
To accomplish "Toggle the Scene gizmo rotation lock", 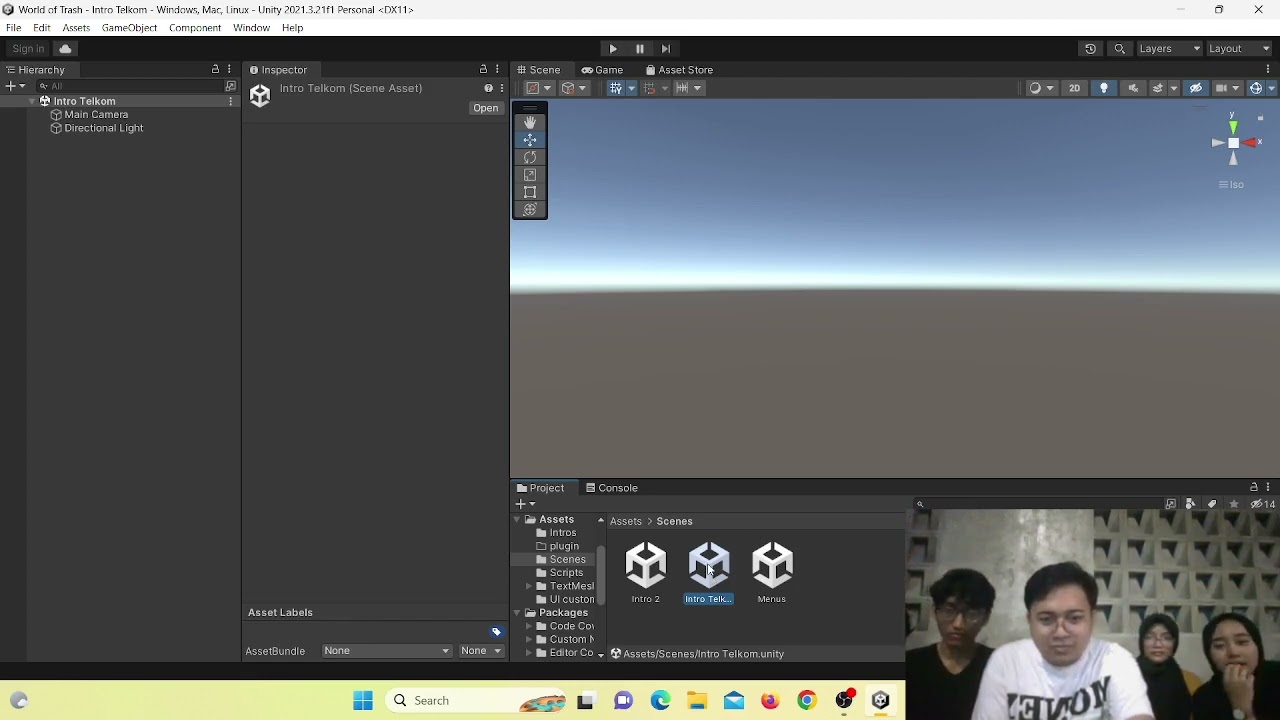I will pos(1260,118).
